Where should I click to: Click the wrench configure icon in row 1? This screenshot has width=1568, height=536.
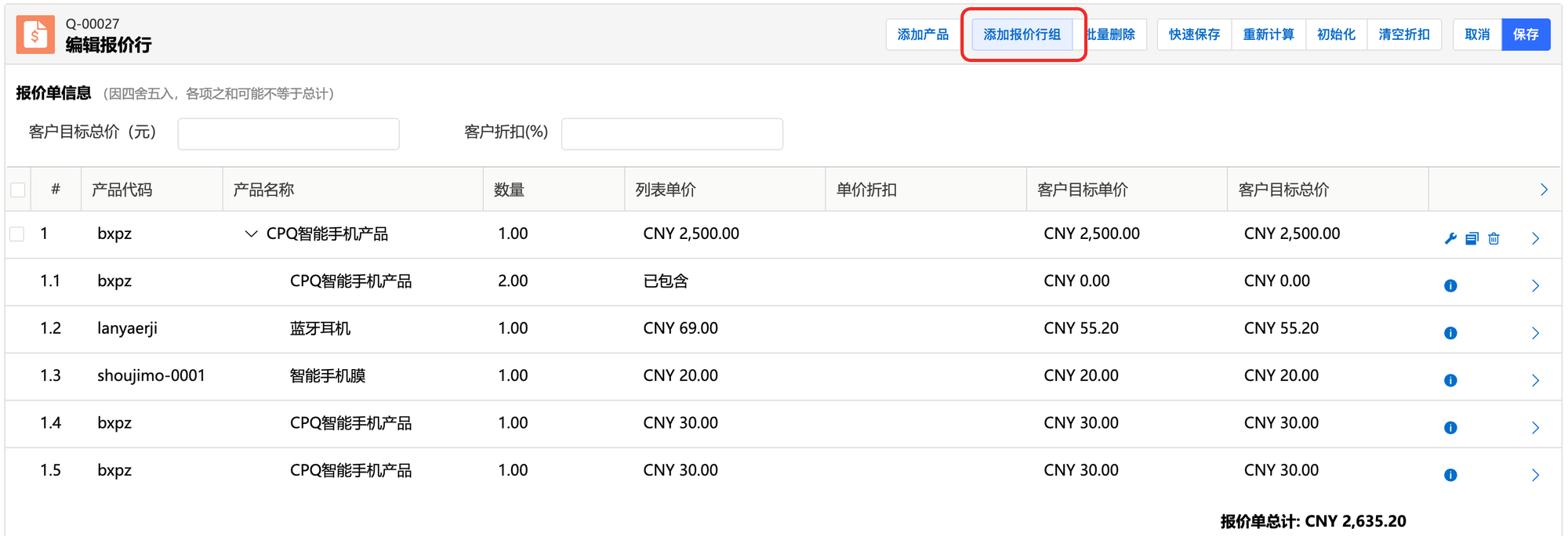tap(1450, 239)
